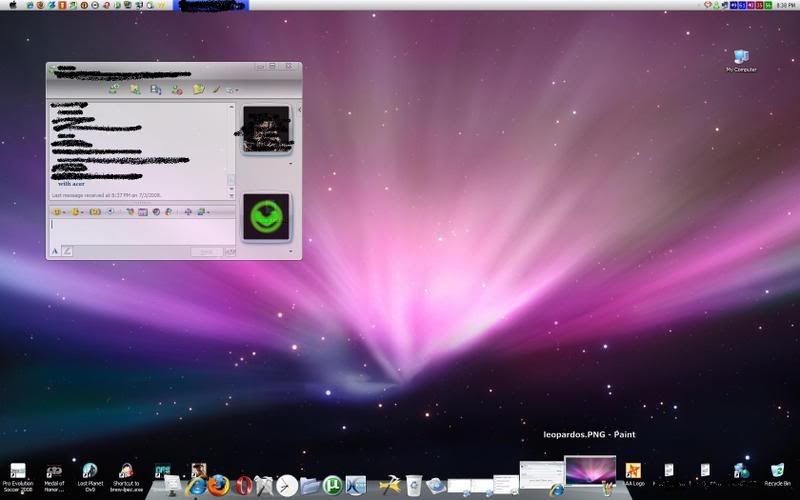
Task: Click the voice clip icon
Action: [110, 212]
